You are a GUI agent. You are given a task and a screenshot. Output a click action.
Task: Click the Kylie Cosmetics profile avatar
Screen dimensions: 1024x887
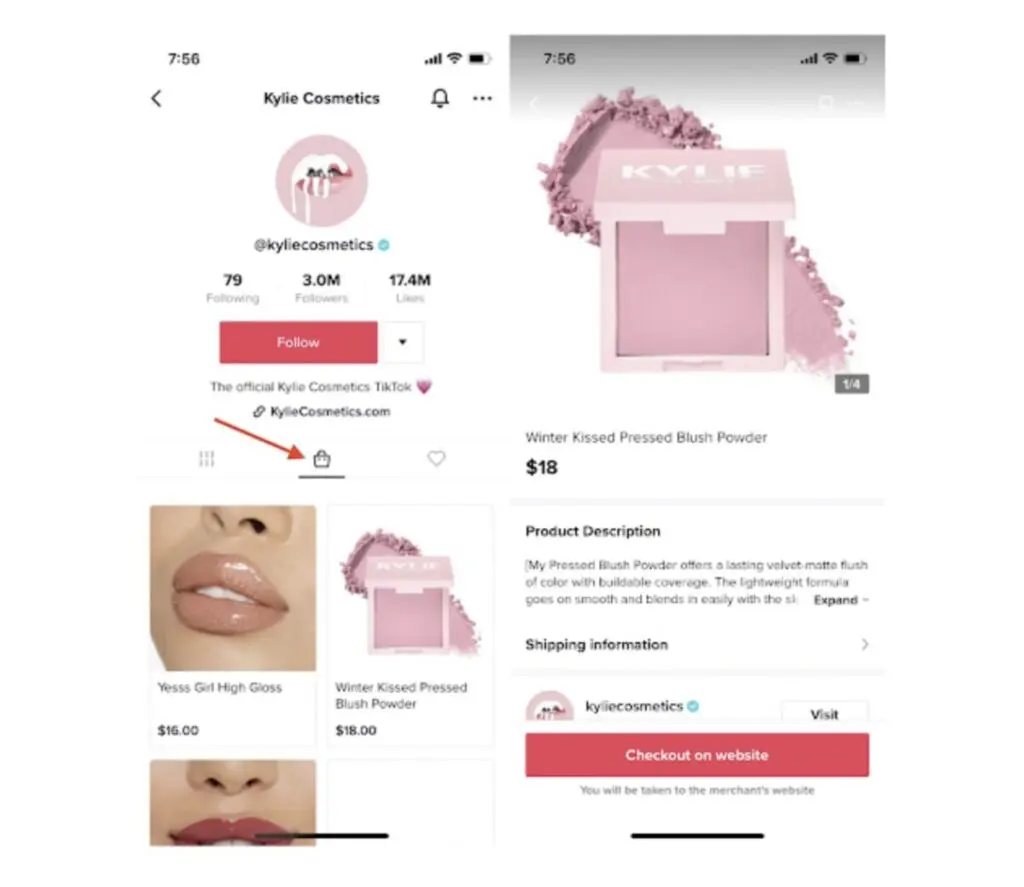pyautogui.click(x=321, y=181)
